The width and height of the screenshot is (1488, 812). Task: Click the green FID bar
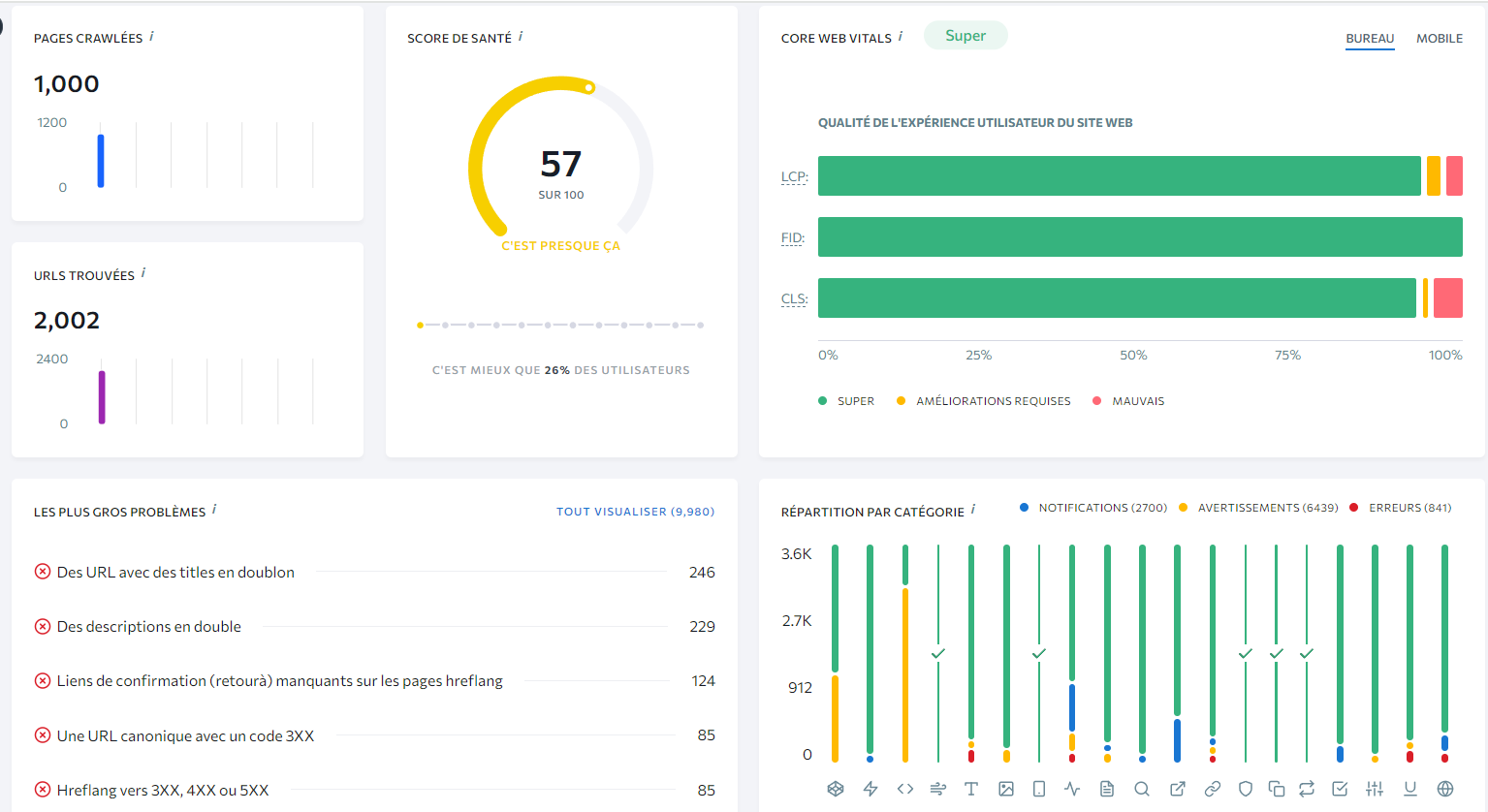point(1140,237)
